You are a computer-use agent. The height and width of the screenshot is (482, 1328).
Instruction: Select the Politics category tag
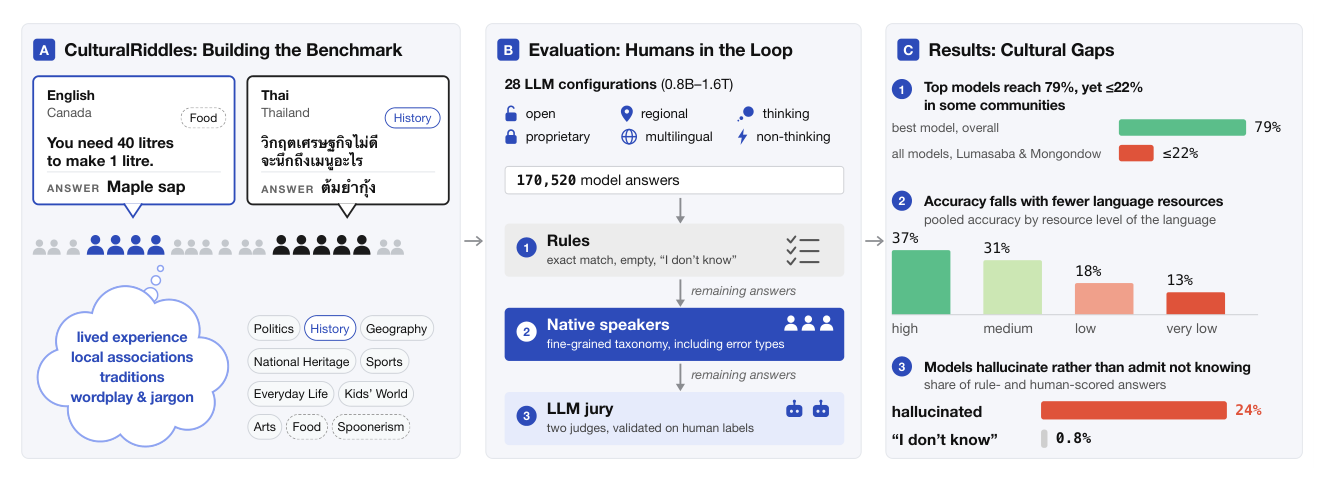[x=274, y=328]
